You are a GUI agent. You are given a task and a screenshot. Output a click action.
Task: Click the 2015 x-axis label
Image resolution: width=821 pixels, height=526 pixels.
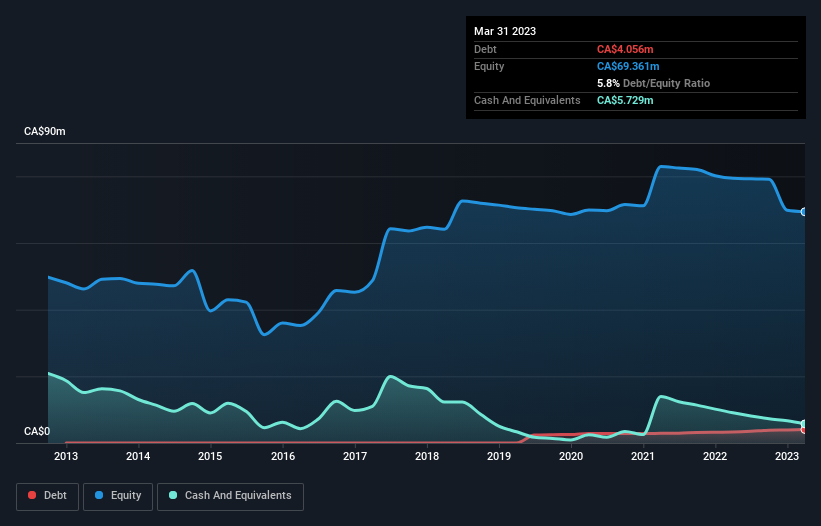tap(210, 456)
